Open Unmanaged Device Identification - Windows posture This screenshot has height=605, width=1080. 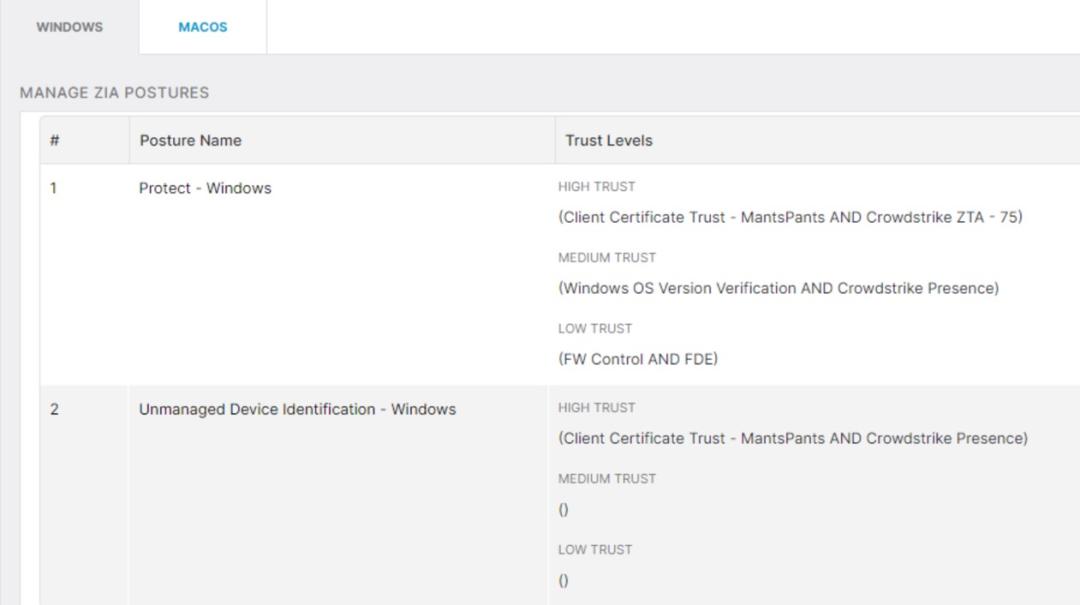[297, 409]
